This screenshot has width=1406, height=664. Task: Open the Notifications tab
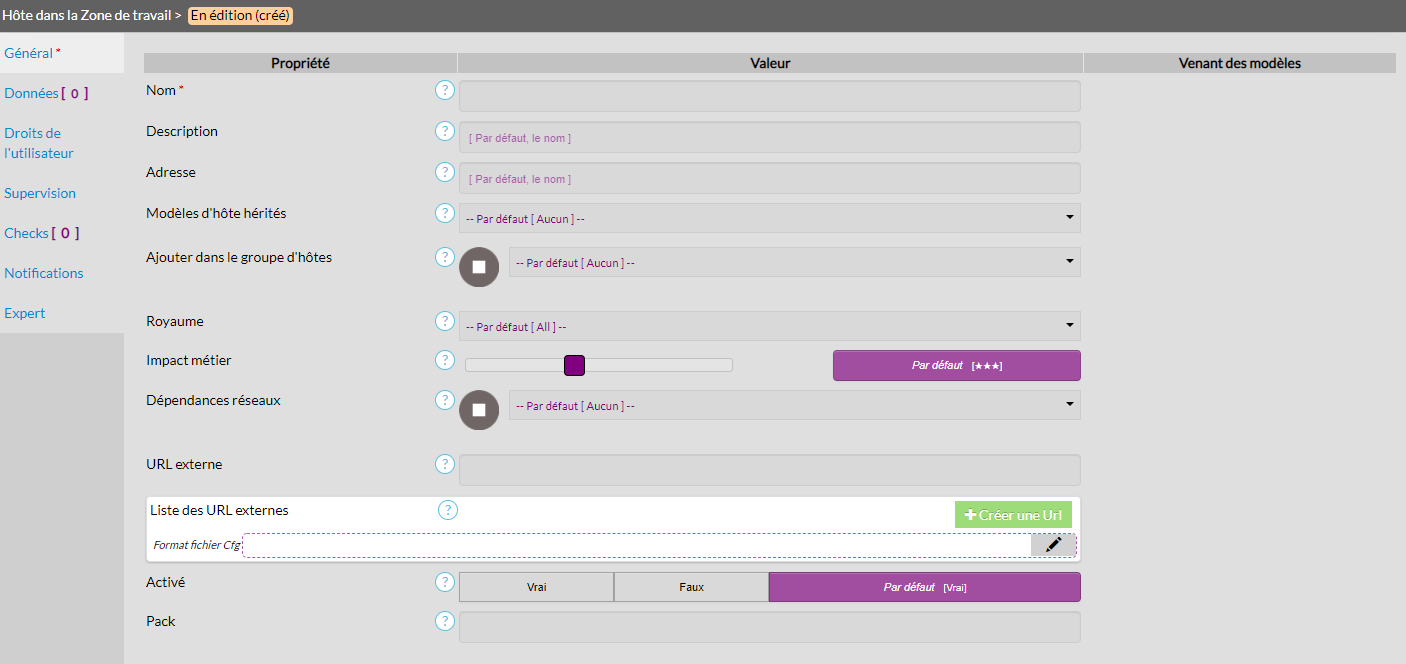(44, 273)
